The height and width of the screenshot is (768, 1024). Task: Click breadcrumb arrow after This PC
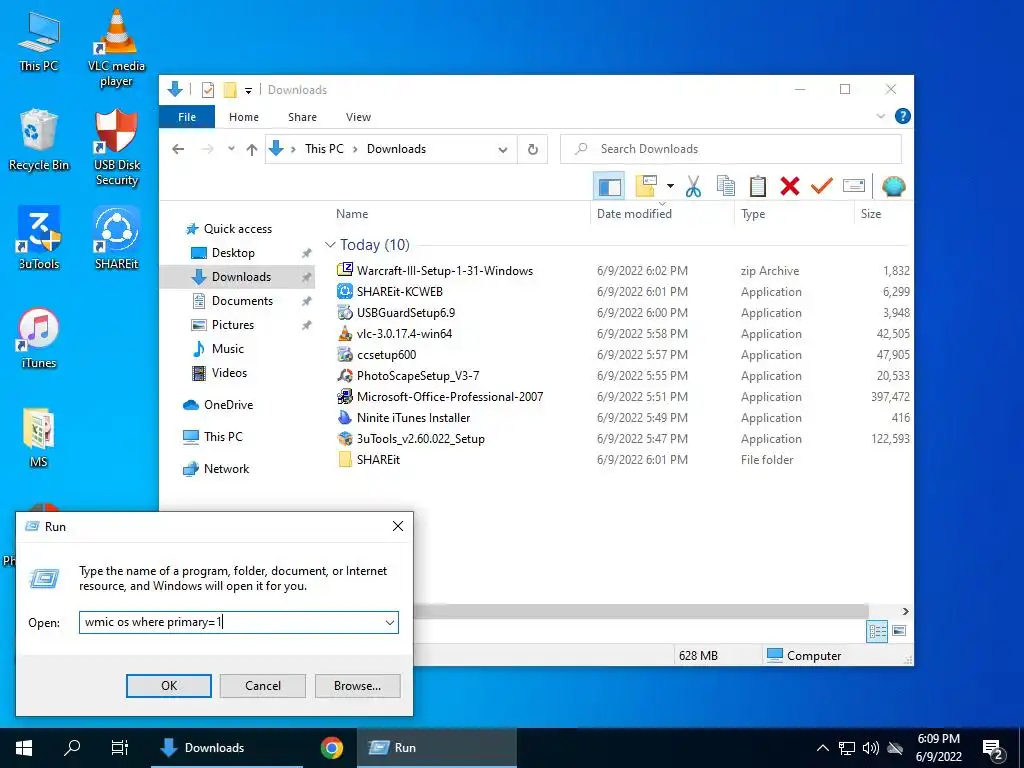click(x=355, y=150)
